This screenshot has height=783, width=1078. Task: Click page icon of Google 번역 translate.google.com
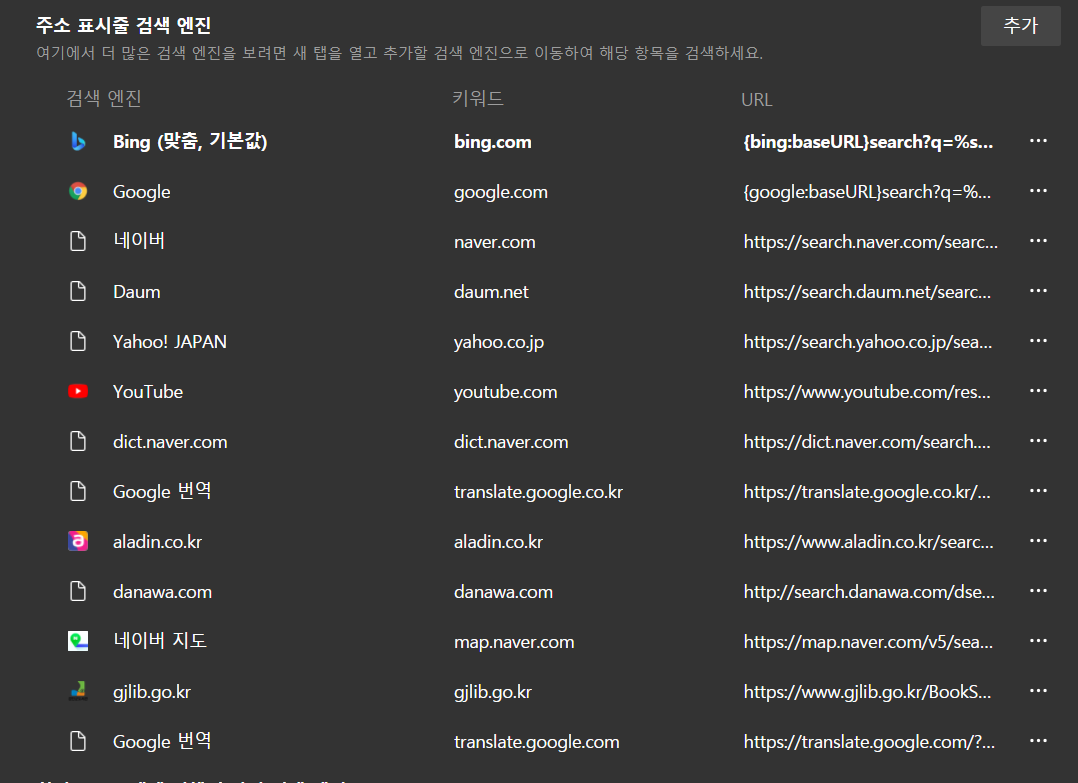click(78, 741)
